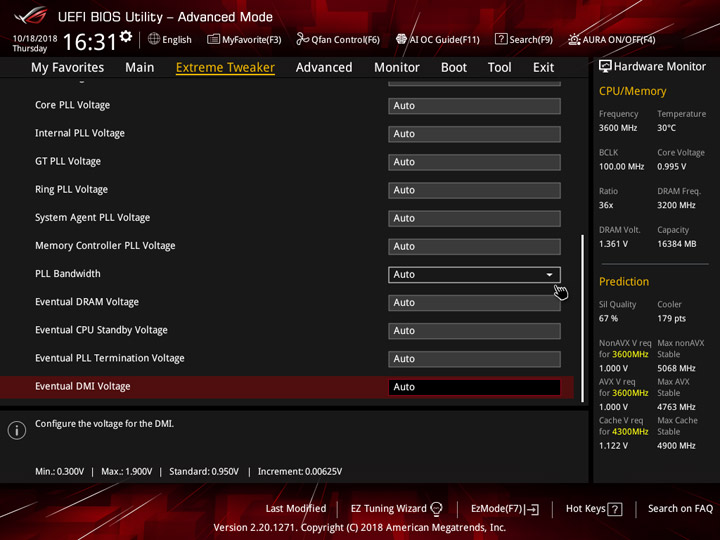Click the 10/18/2018 date text
Viewport: 720px width, 540px height.
[x=35, y=39]
